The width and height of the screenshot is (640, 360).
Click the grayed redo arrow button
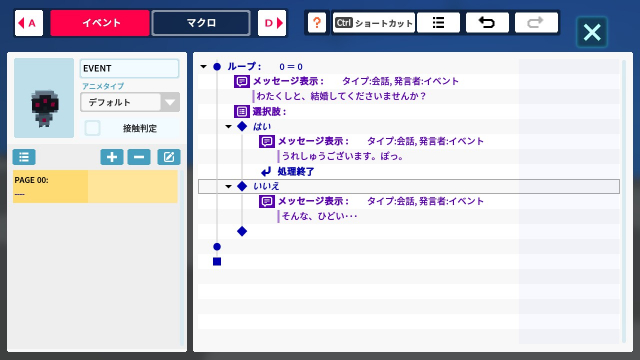[536, 22]
